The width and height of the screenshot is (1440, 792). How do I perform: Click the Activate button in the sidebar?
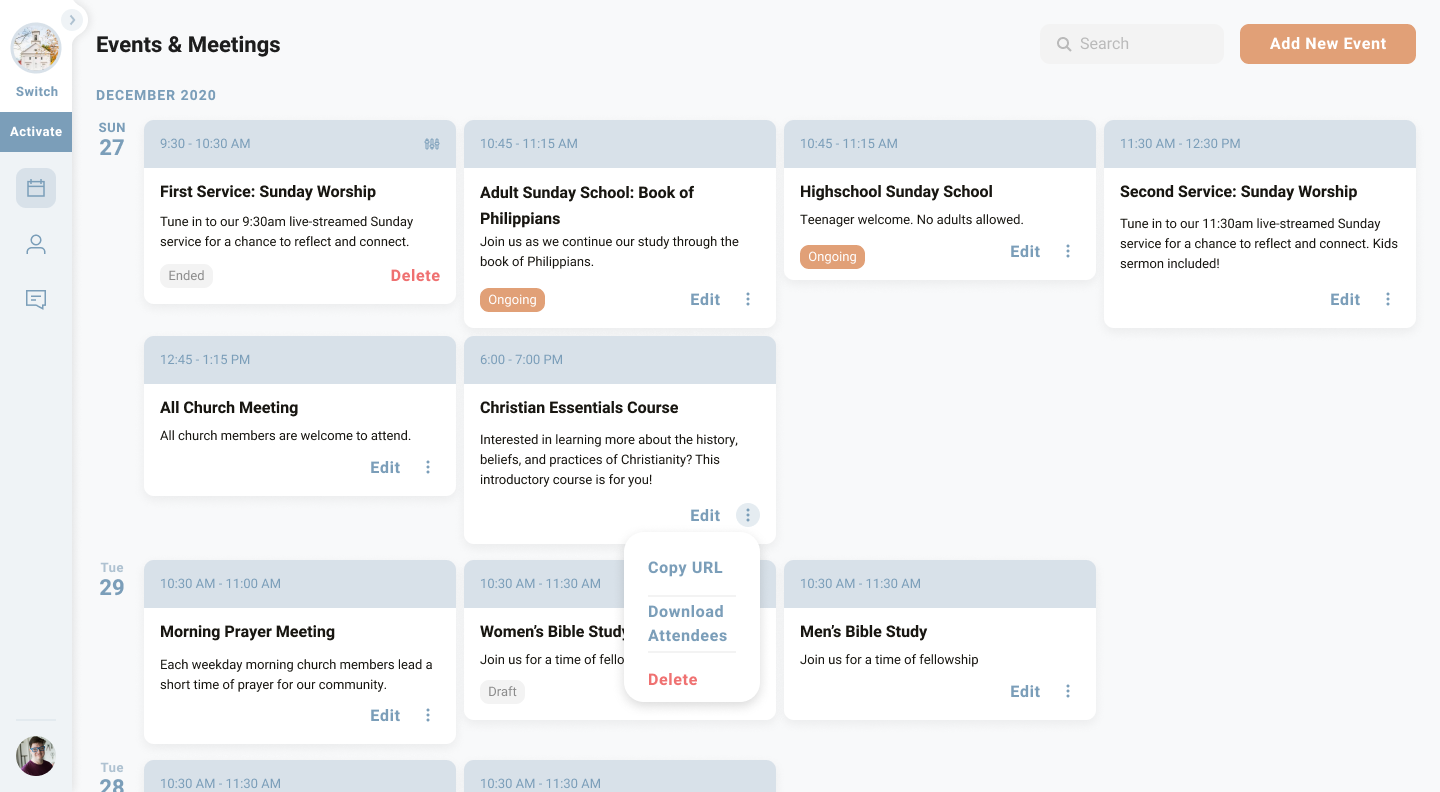(36, 131)
